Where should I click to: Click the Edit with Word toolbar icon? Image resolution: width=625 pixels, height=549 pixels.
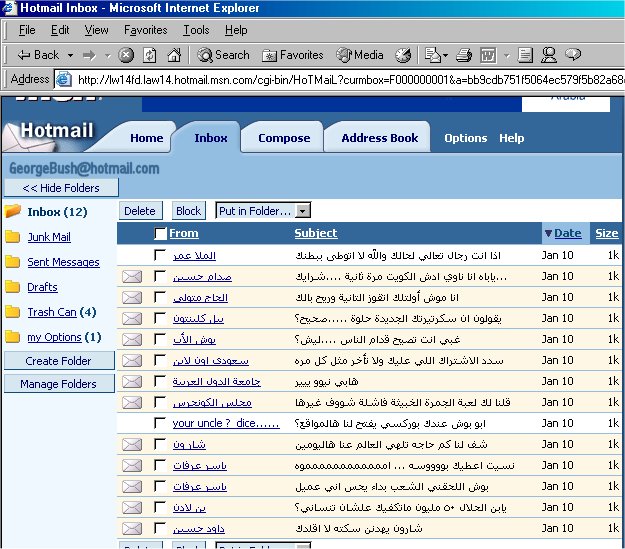pyautogui.click(x=488, y=55)
